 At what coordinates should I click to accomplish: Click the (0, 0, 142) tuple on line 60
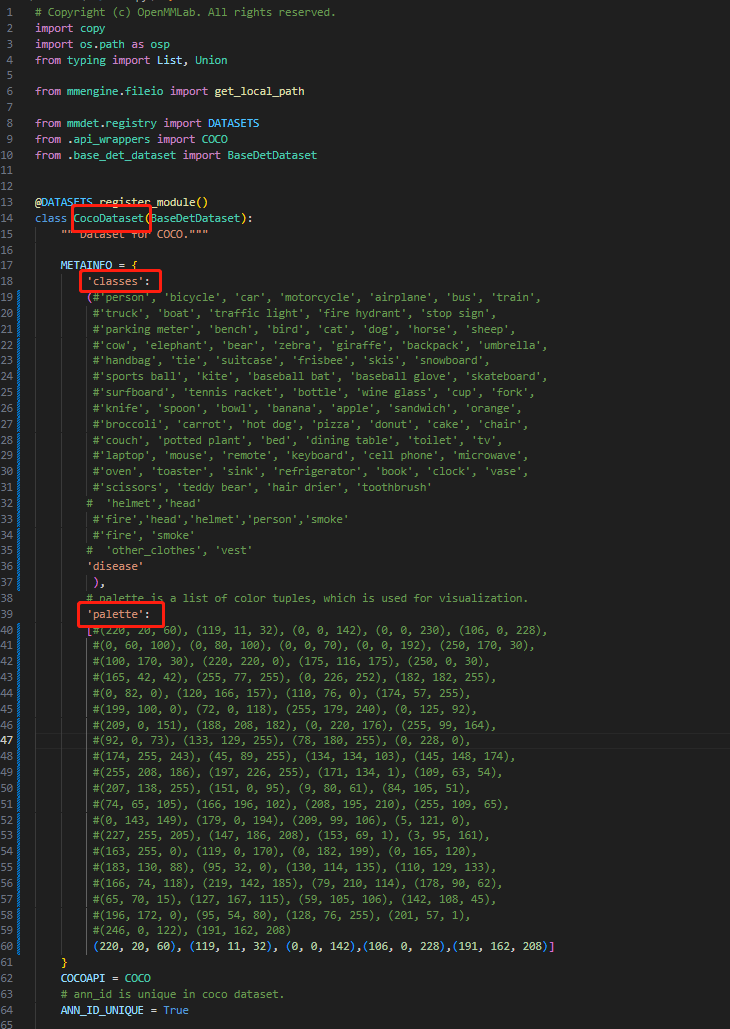(x=321, y=946)
